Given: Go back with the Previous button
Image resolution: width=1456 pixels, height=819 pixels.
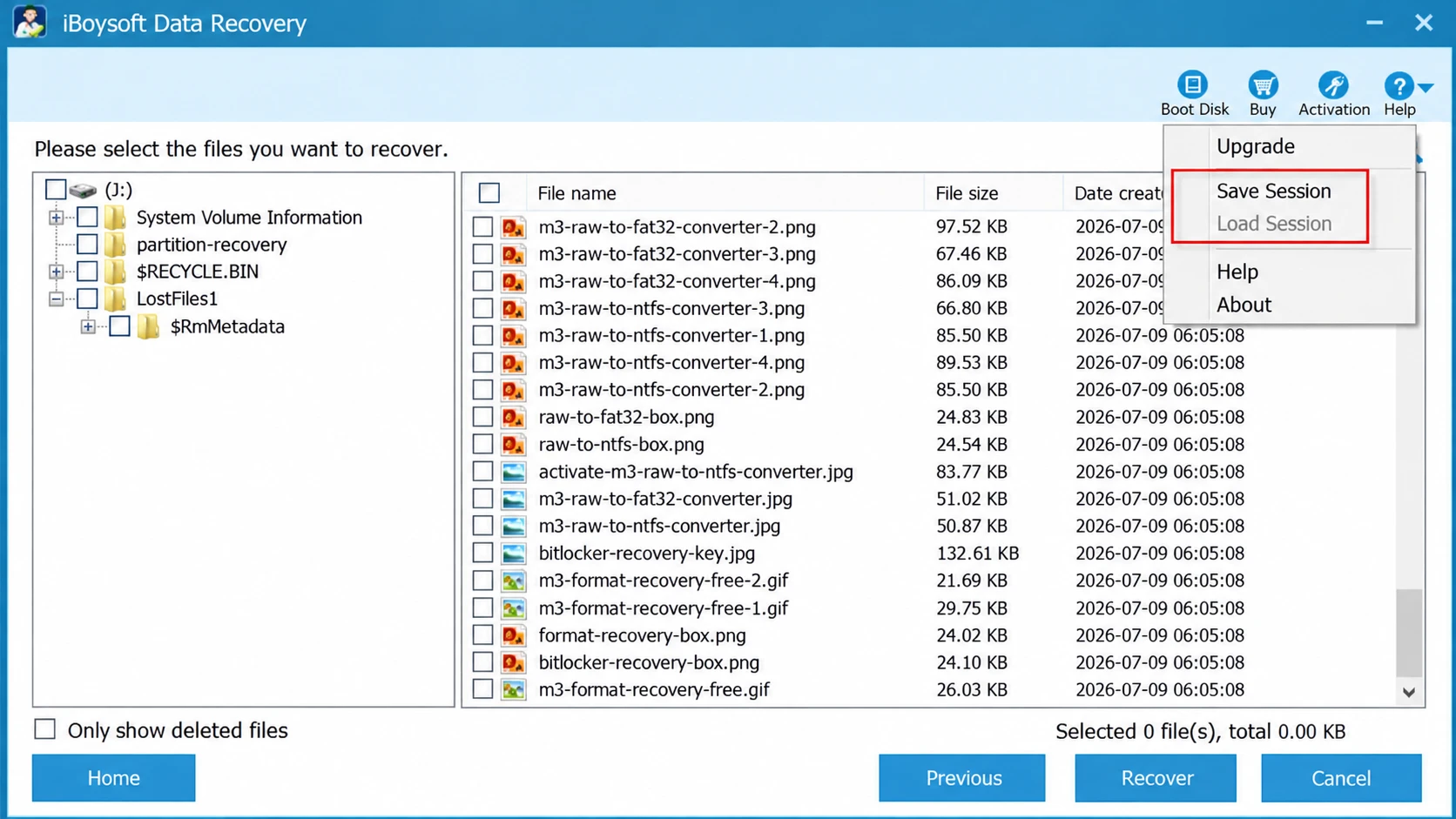Looking at the screenshot, I should tap(962, 777).
